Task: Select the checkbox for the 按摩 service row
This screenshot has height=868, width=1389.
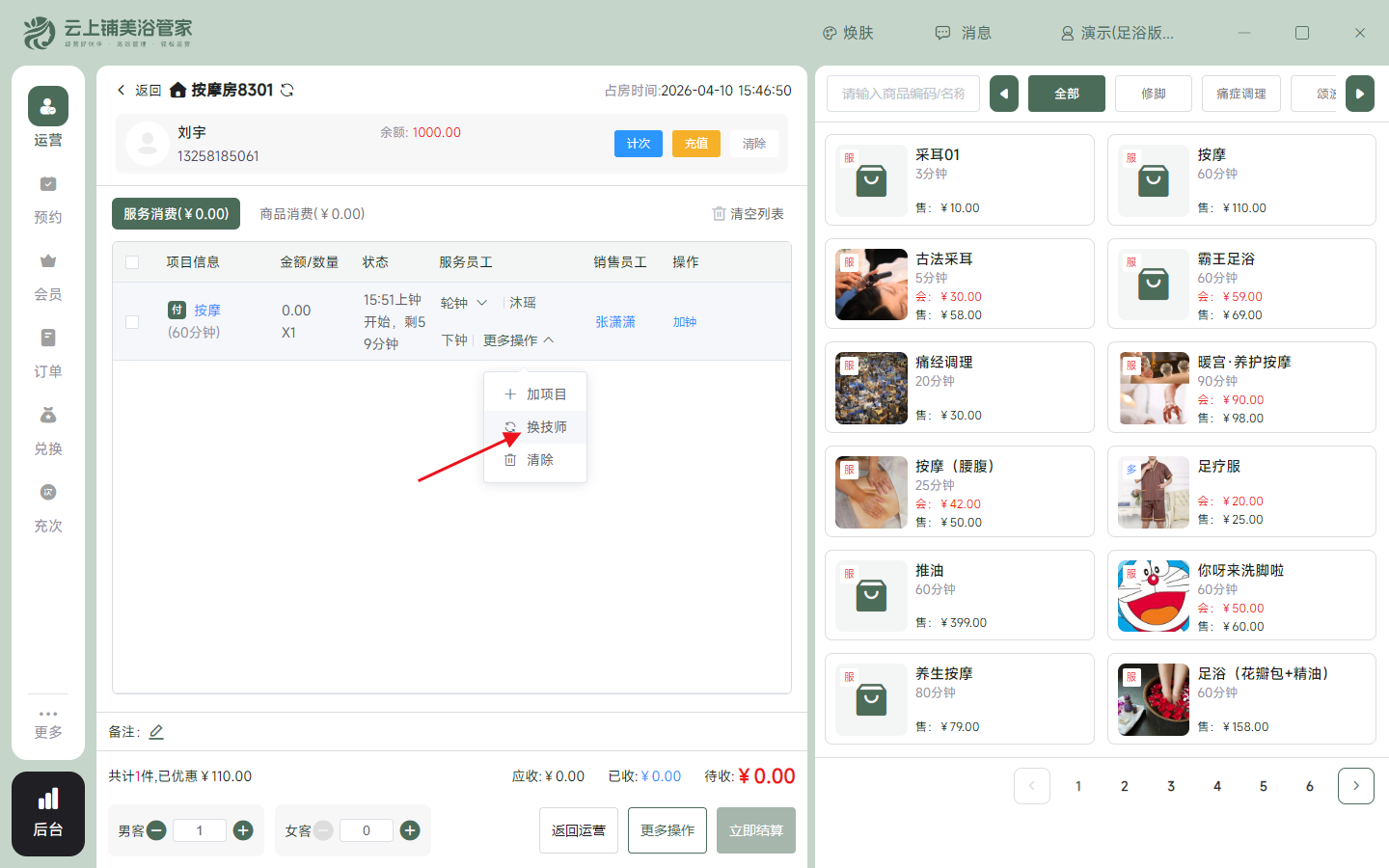Action: coord(132,321)
